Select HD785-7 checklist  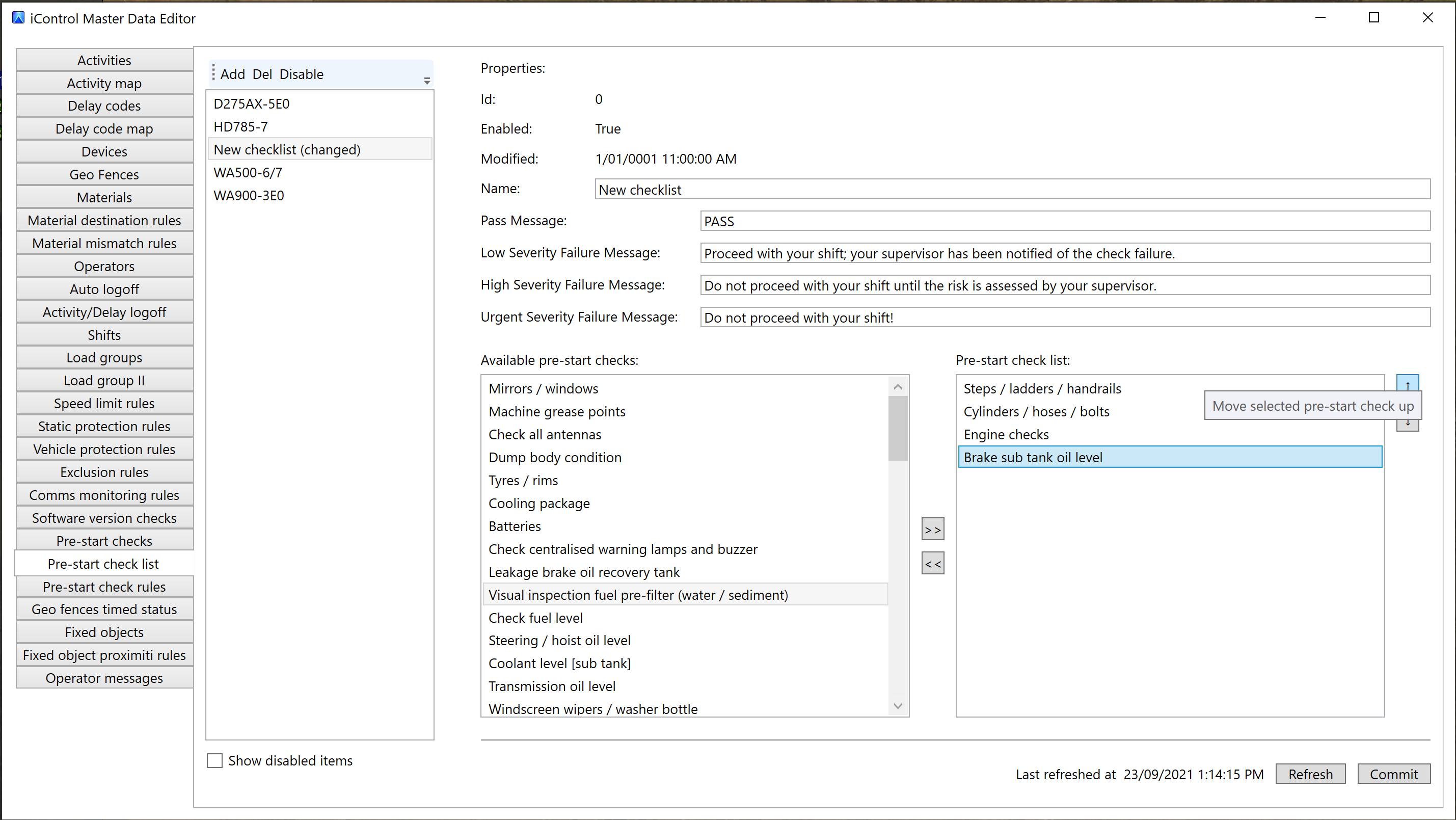click(x=320, y=127)
